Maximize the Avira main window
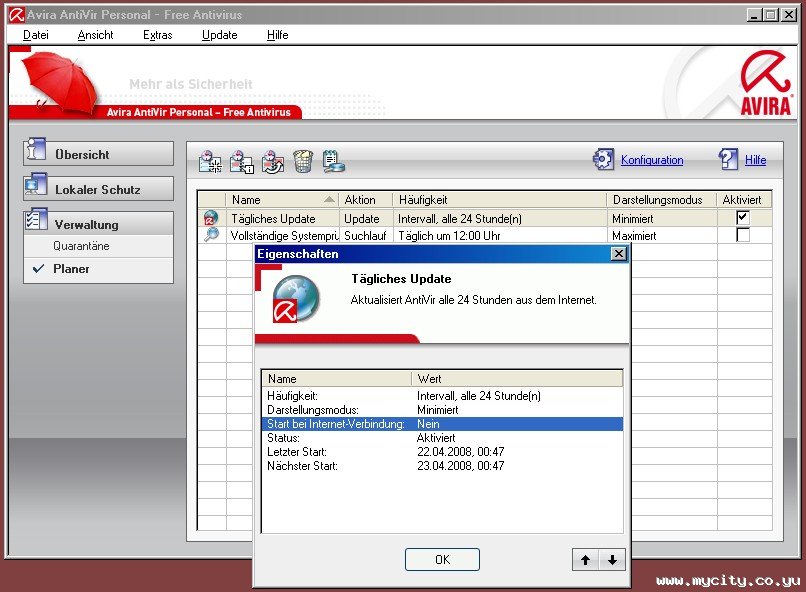This screenshot has width=806, height=592. point(771,15)
